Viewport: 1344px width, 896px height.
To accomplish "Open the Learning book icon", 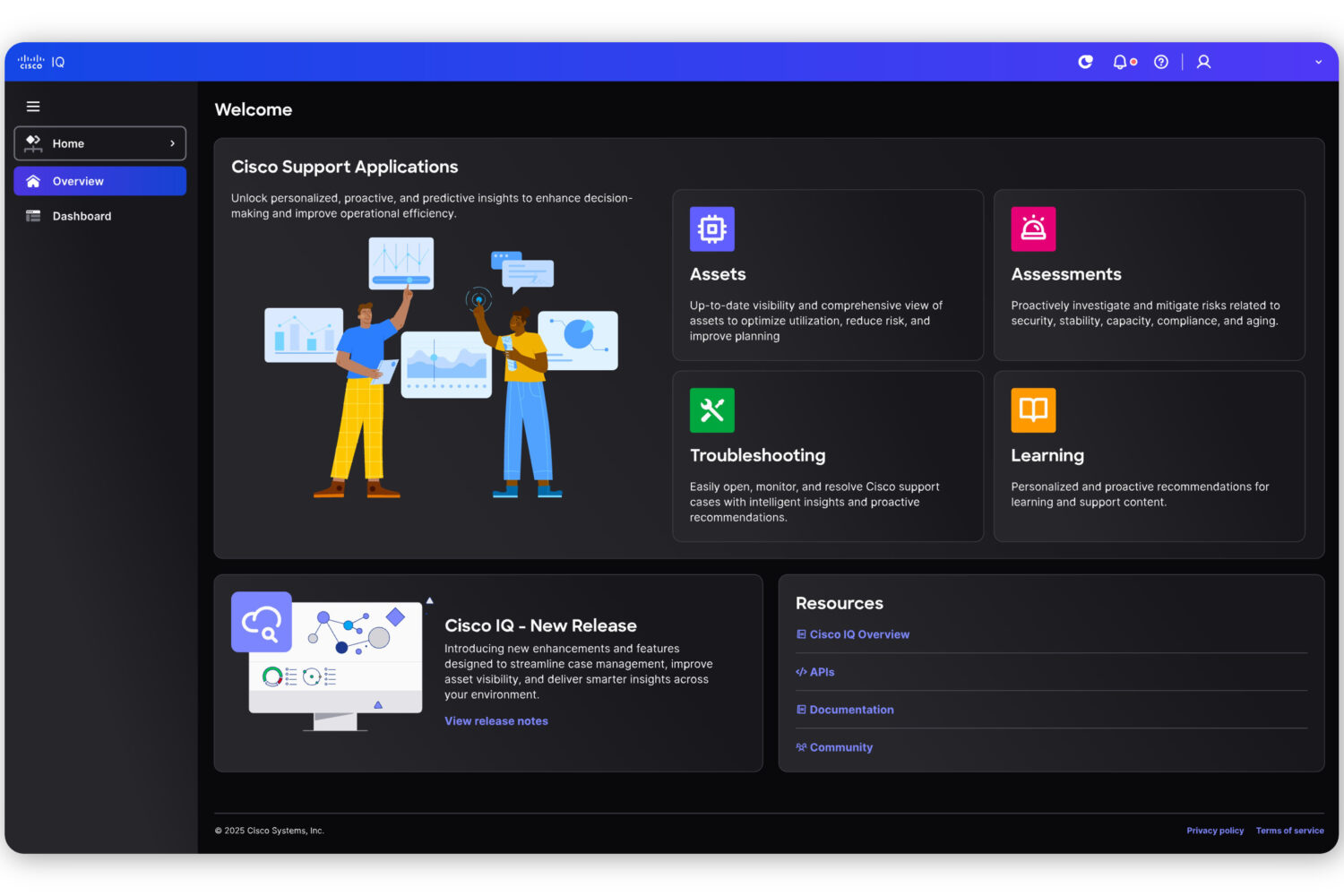I will (1032, 410).
